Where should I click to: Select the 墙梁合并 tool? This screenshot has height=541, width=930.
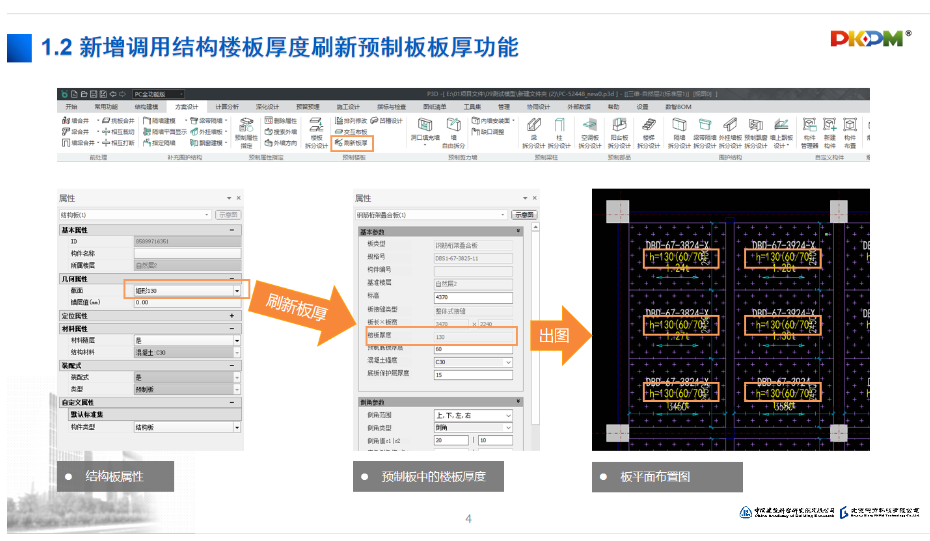(x=78, y=143)
